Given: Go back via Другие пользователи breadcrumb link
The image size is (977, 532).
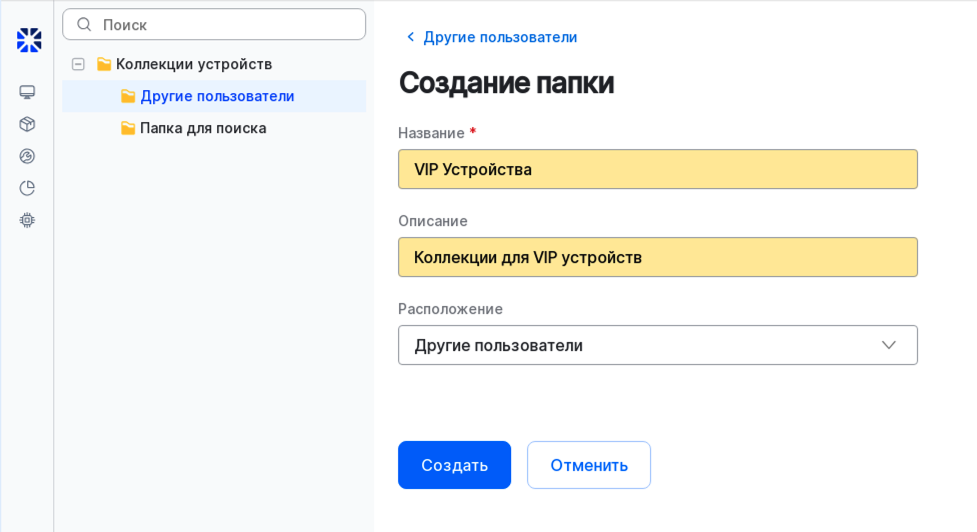Looking at the screenshot, I should coord(499,37).
